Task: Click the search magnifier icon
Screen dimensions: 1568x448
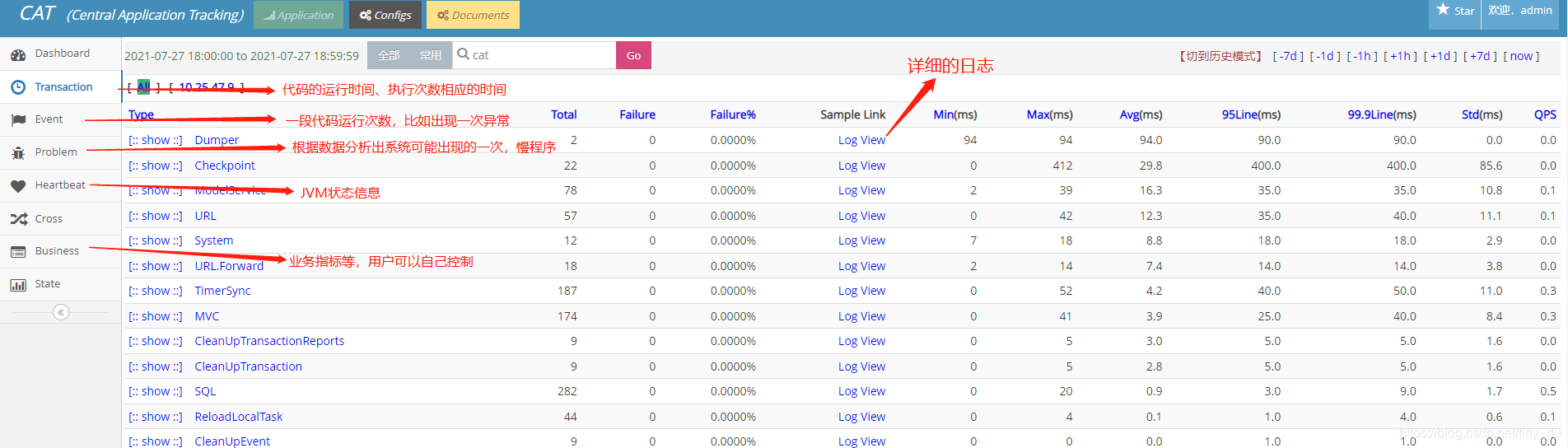Action: coord(463,54)
